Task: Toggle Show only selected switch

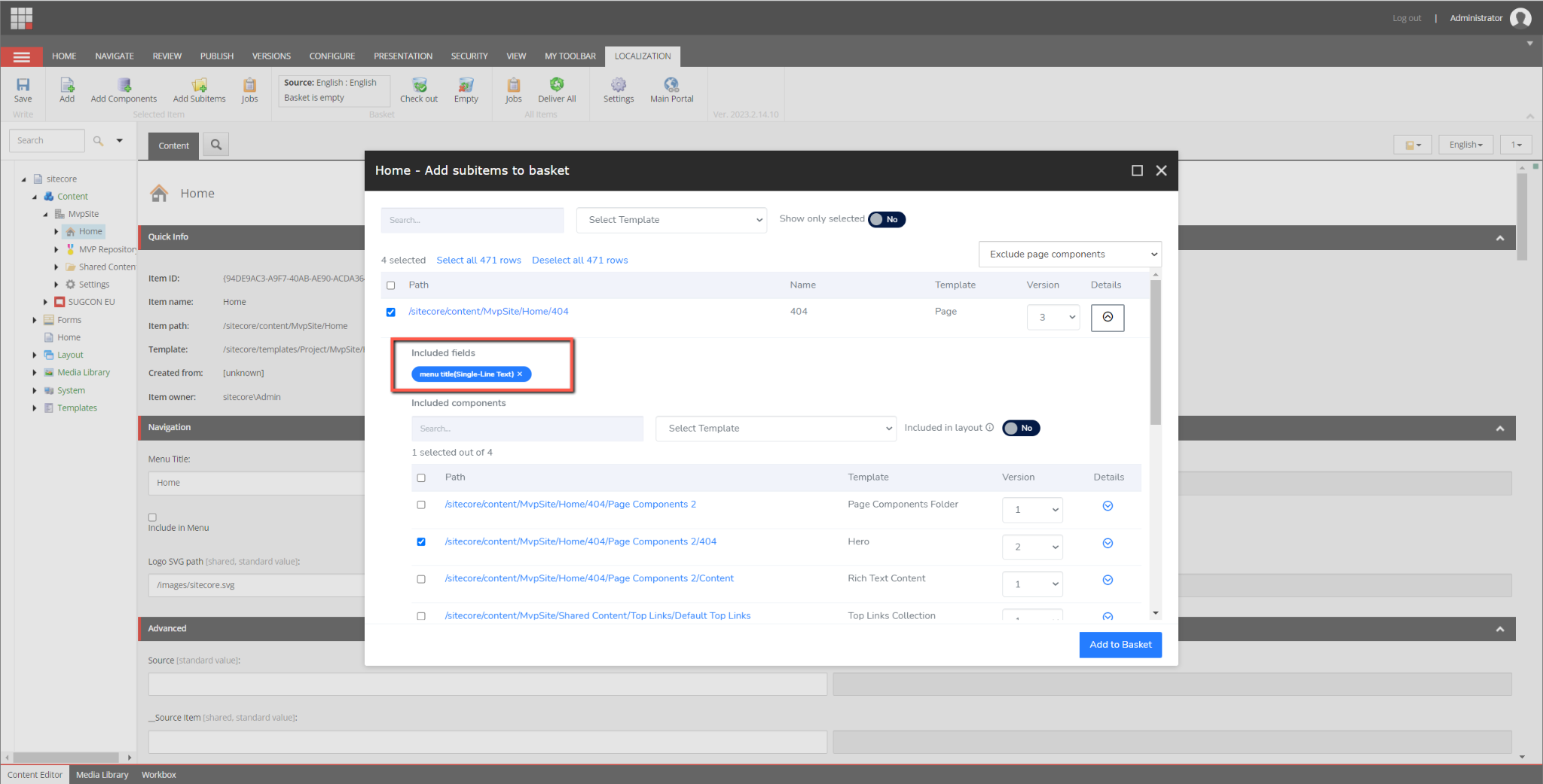Action: coord(887,219)
